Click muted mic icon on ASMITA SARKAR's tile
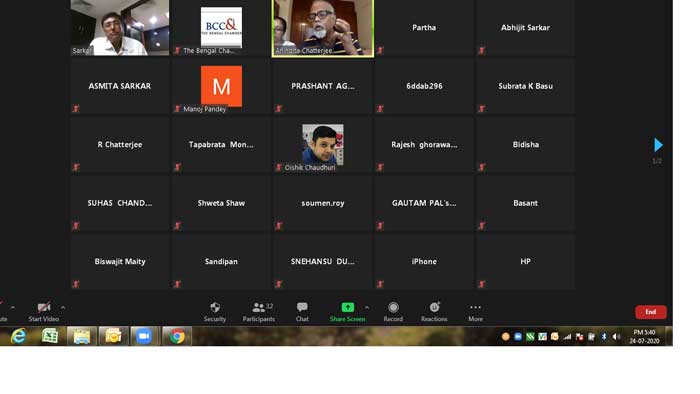 (76, 108)
